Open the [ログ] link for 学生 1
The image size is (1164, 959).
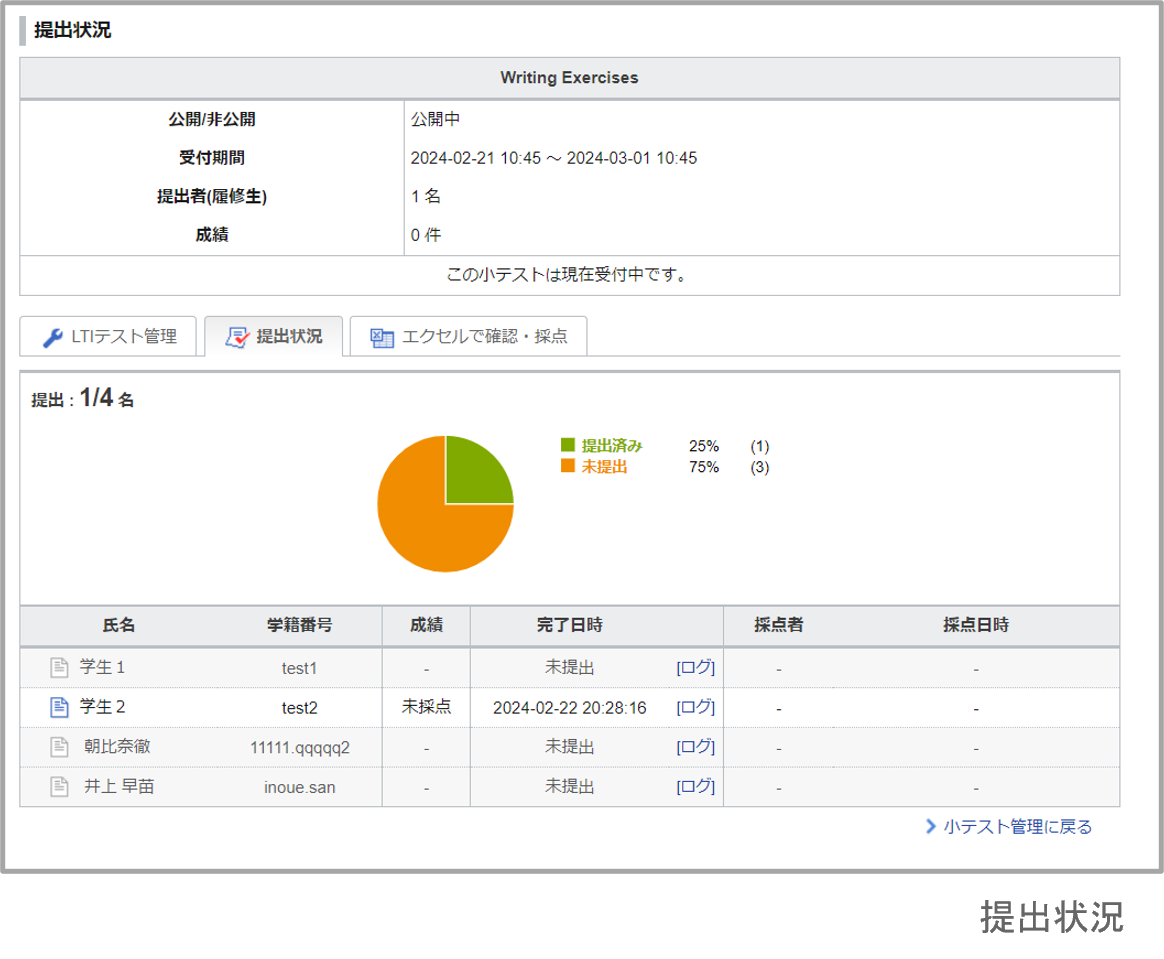pos(696,667)
